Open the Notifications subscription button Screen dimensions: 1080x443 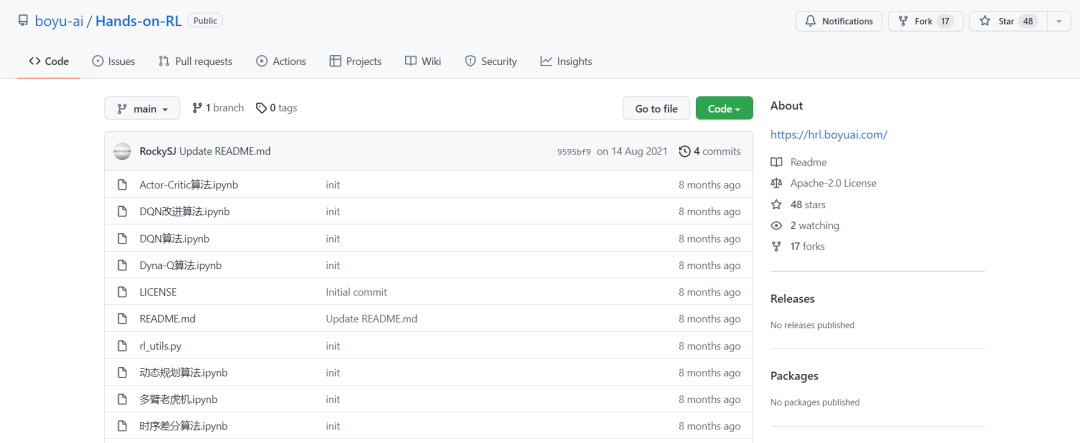click(x=839, y=21)
